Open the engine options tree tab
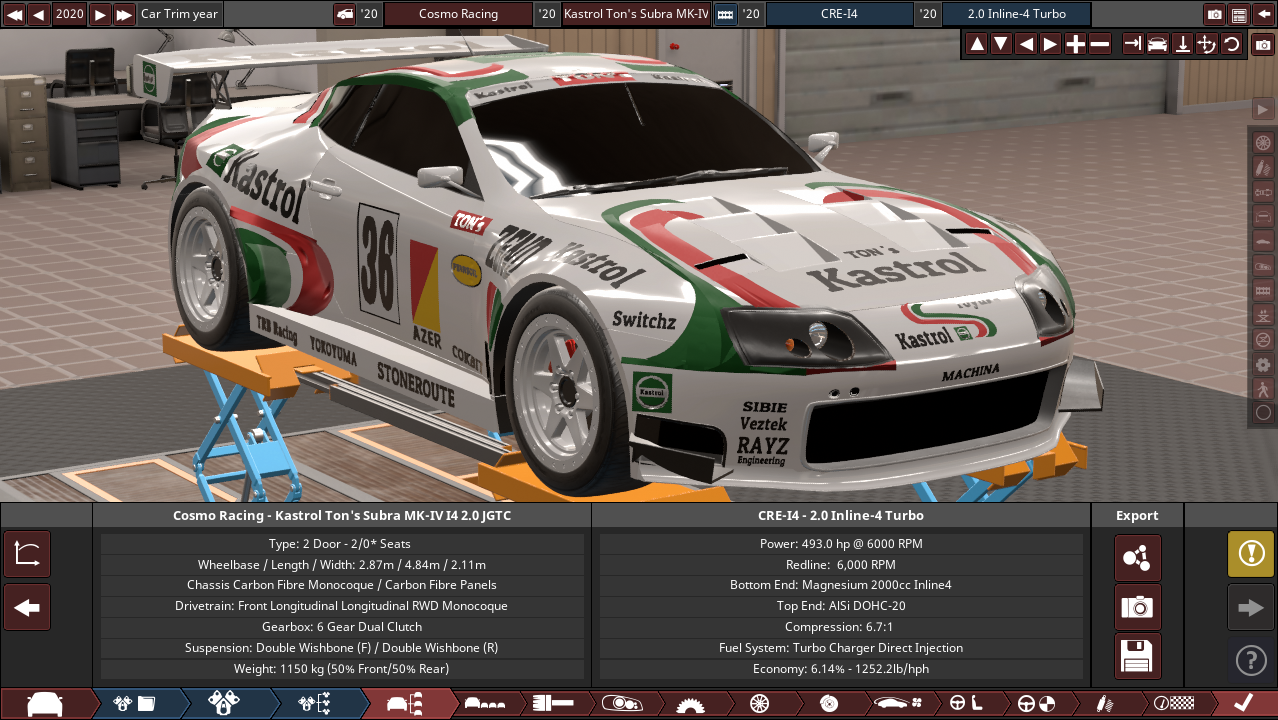1278x720 pixels. click(315, 704)
